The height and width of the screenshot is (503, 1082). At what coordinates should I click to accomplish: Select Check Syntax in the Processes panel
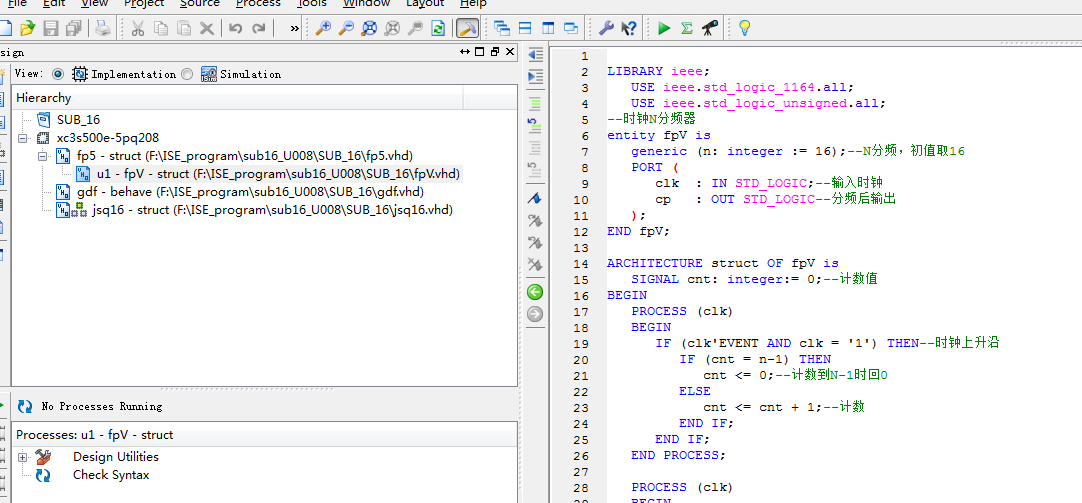(110, 475)
